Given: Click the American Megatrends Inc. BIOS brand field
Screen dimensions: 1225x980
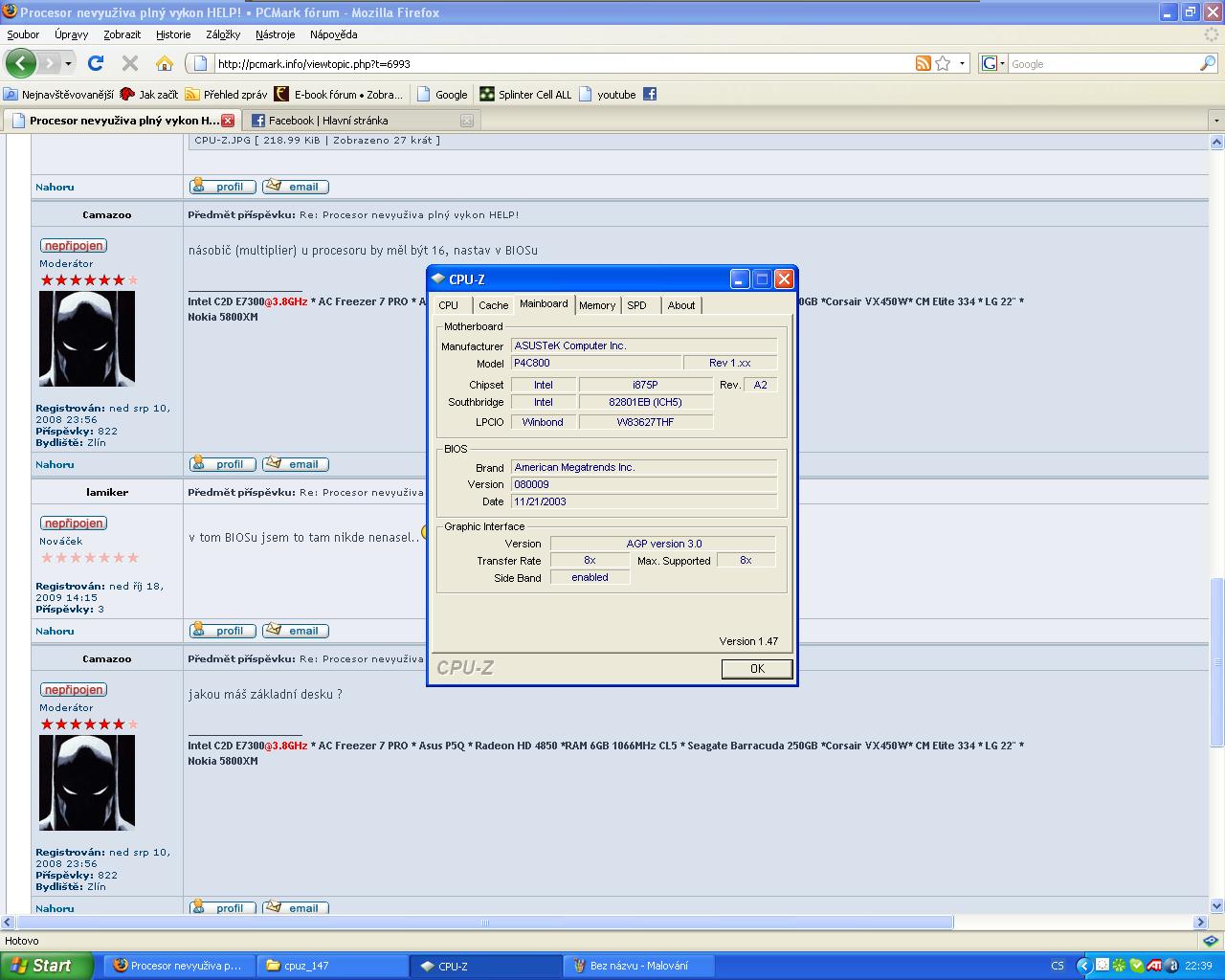Looking at the screenshot, I should 644,467.
